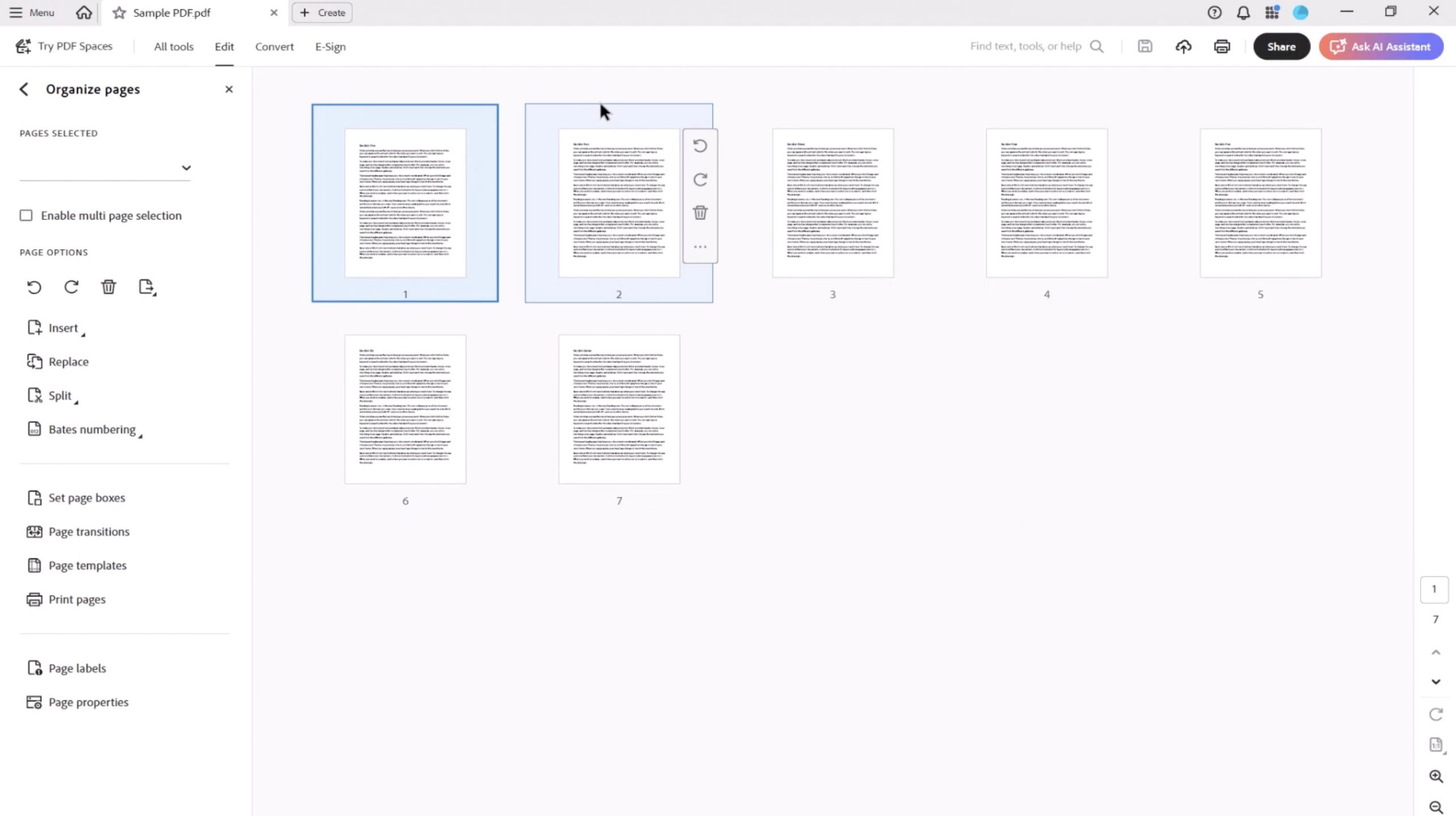Select page 1 thumbnail
The height and width of the screenshot is (816, 1456).
[x=405, y=203]
